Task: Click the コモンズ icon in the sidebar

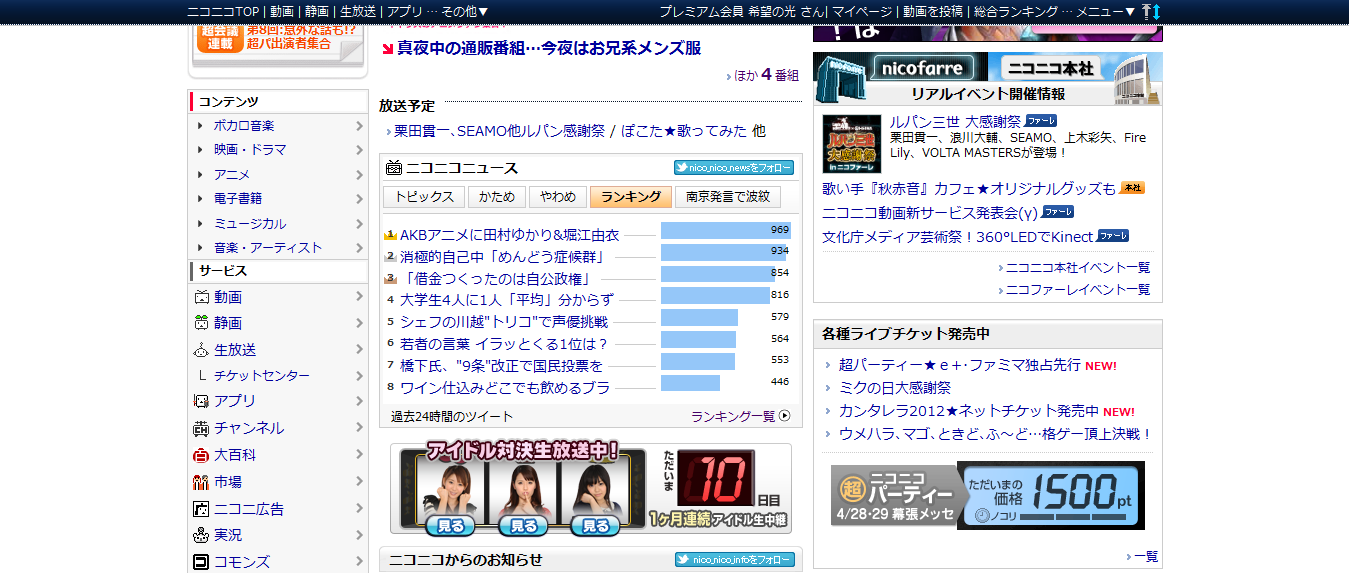Action: coord(201,562)
